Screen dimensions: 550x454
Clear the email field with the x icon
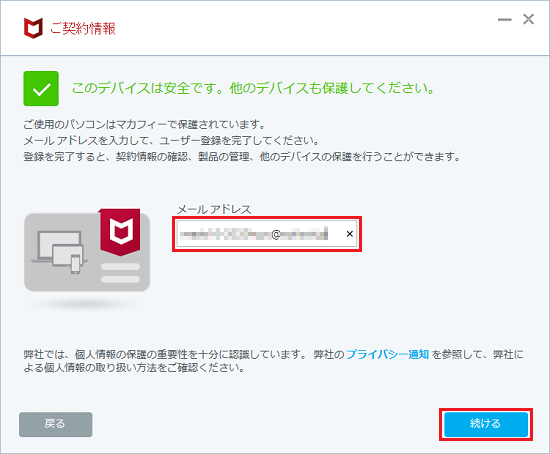[349, 234]
